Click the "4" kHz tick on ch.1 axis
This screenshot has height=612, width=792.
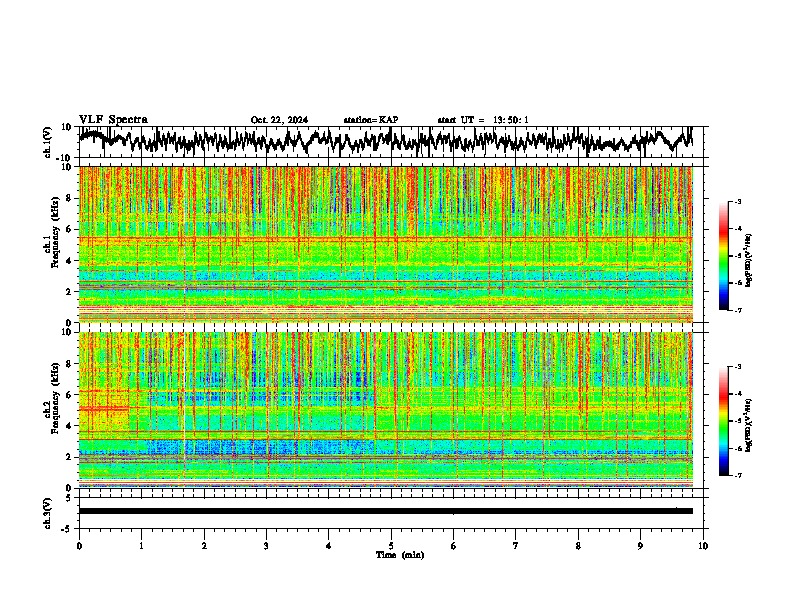(69, 261)
